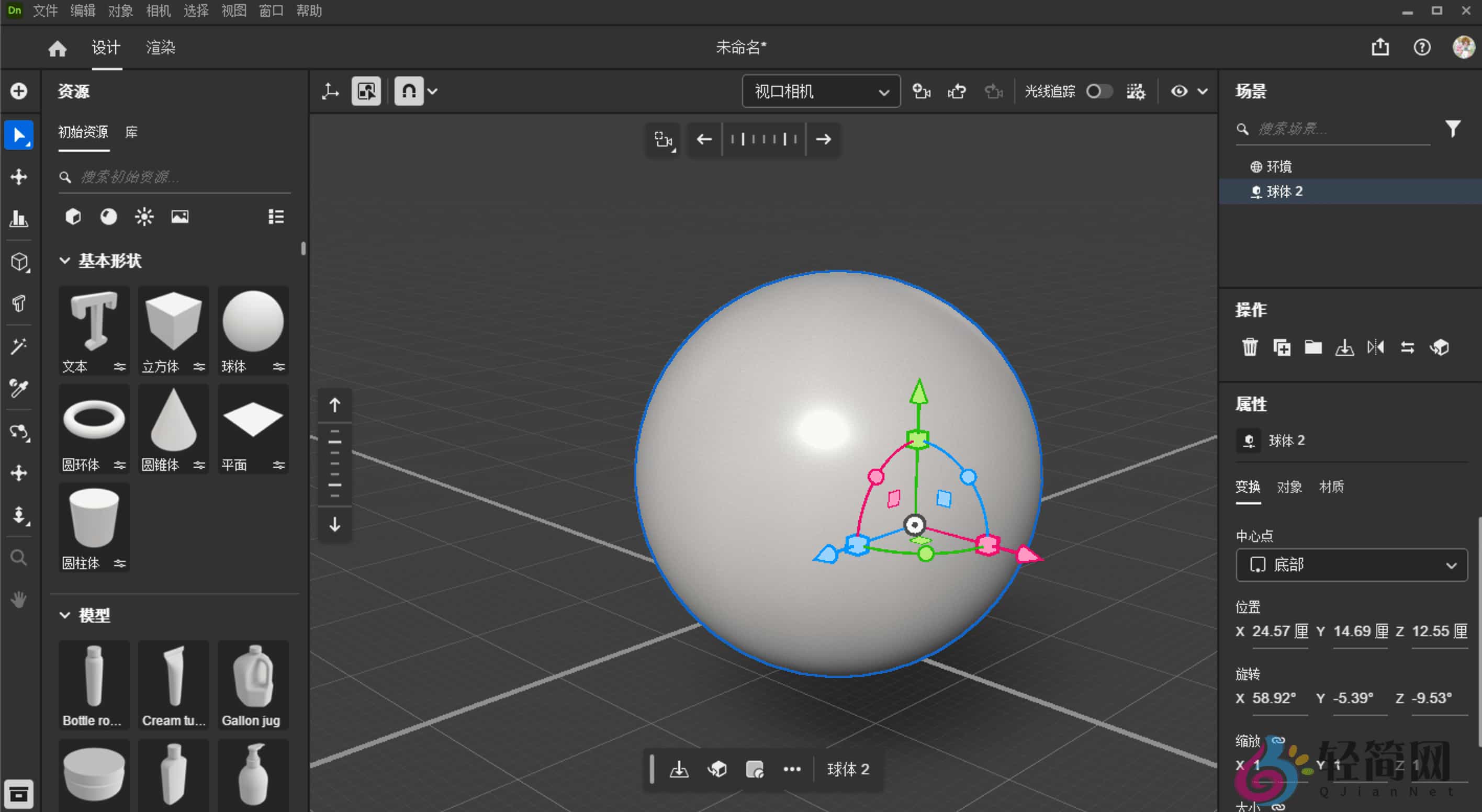This screenshot has height=812, width=1482.
Task: Switch to the 材质 properties tab
Action: pyautogui.click(x=1332, y=487)
